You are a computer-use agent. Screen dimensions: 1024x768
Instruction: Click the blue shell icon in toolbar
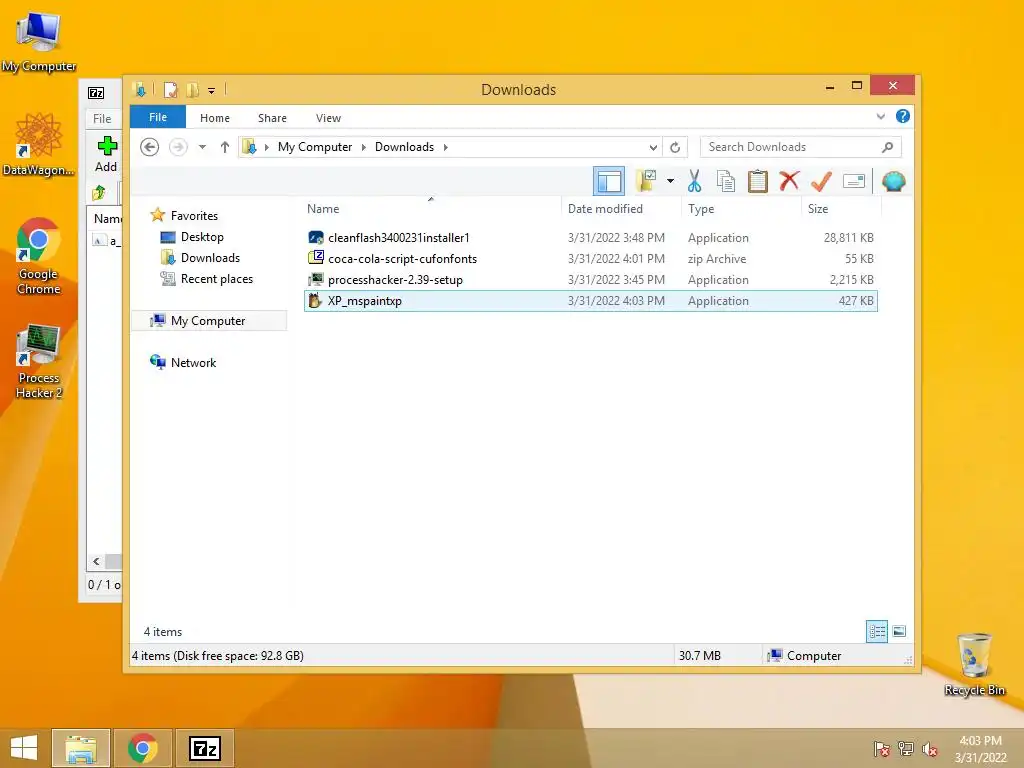pos(893,181)
